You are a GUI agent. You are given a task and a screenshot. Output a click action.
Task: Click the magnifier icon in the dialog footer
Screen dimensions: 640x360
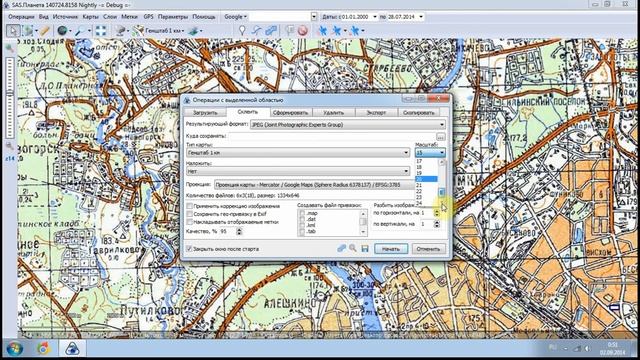pyautogui.click(x=353, y=248)
